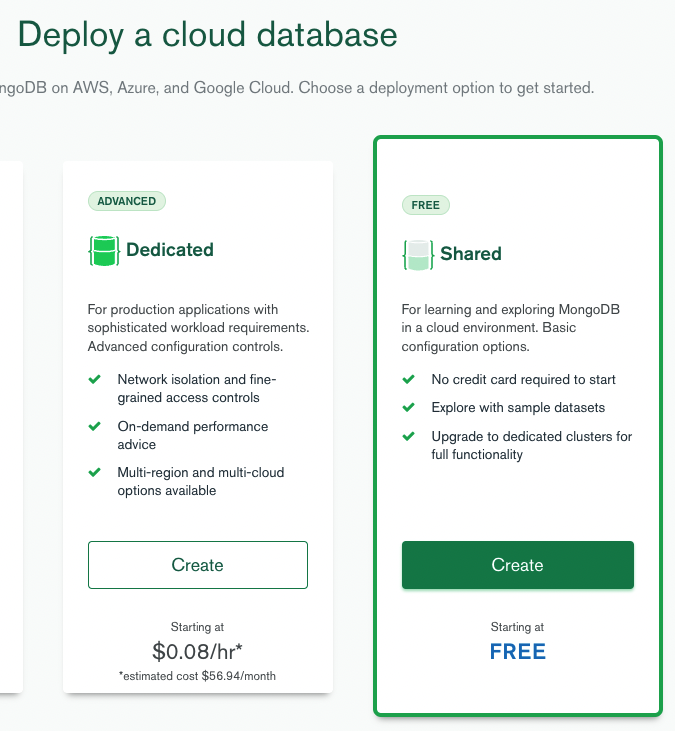Viewport: 675px width, 731px height.
Task: Click the checkmark beside On-demand performance advice
Action: (95, 426)
